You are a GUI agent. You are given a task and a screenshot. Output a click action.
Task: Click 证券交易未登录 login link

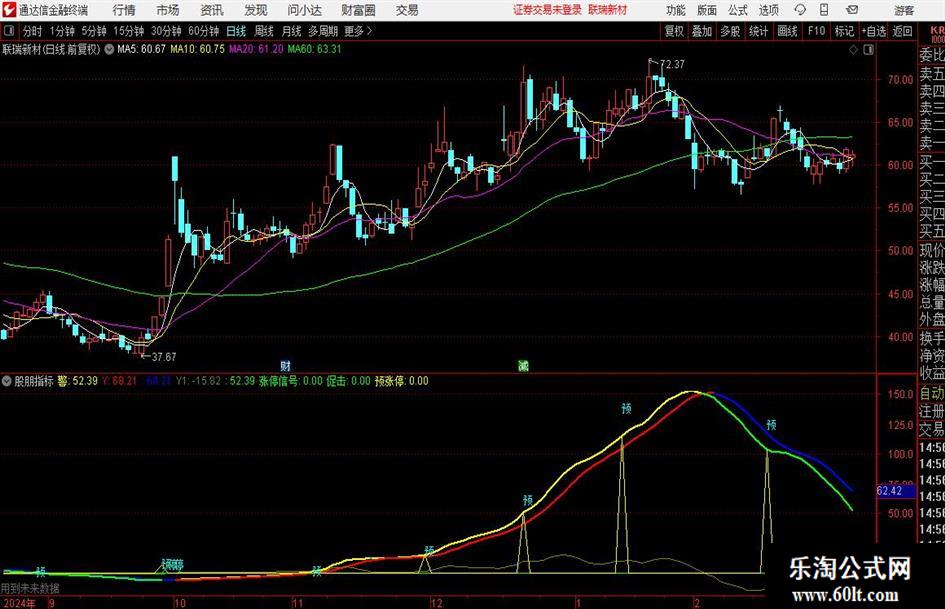pos(547,10)
